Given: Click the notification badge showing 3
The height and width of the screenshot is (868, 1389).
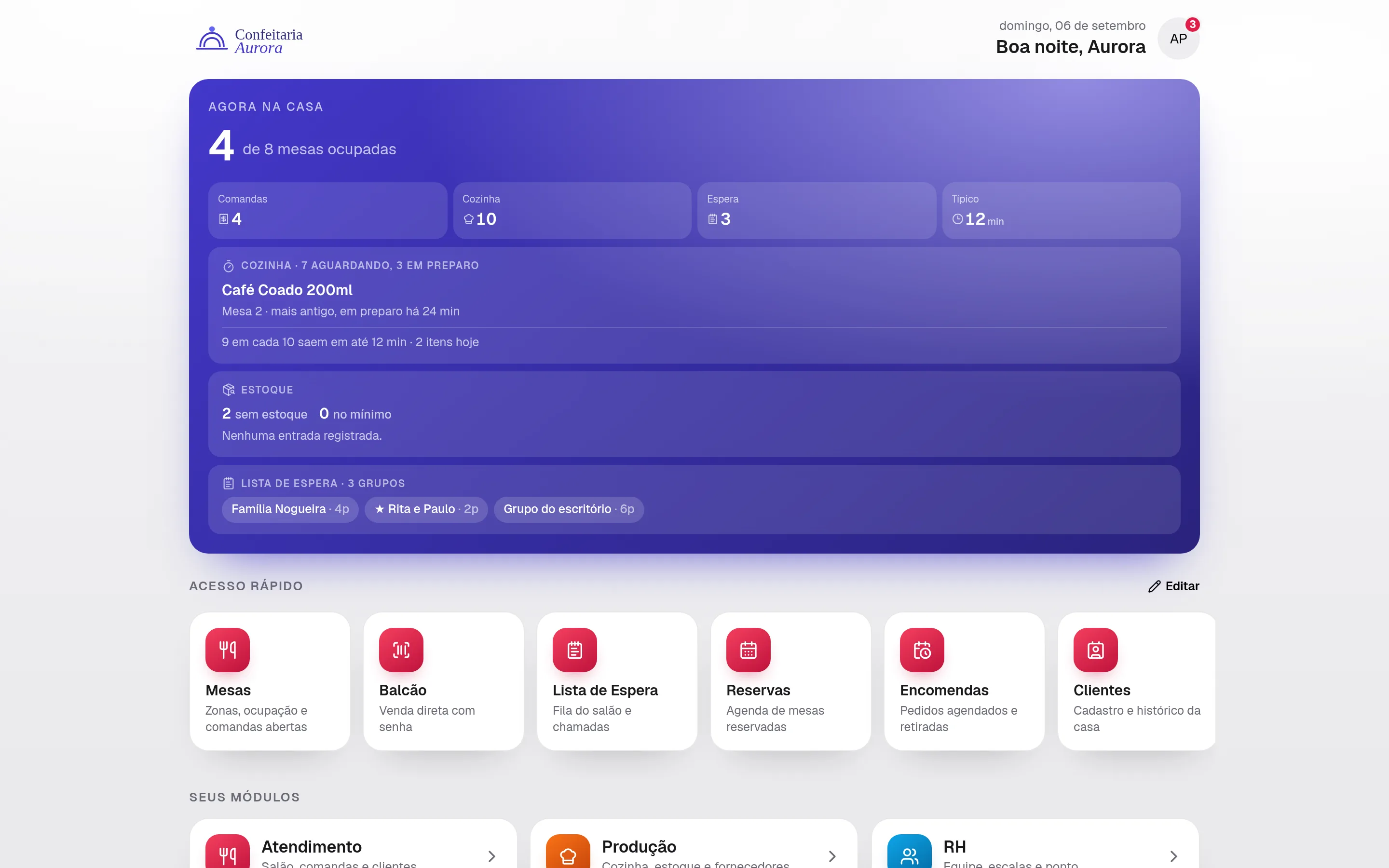Looking at the screenshot, I should (x=1193, y=24).
